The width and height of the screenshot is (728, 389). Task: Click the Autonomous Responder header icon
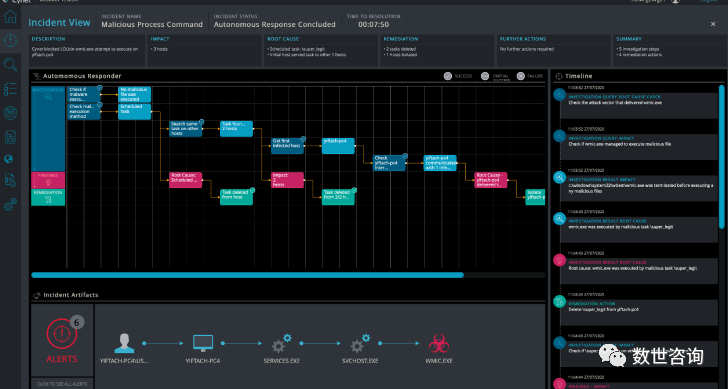(x=37, y=76)
